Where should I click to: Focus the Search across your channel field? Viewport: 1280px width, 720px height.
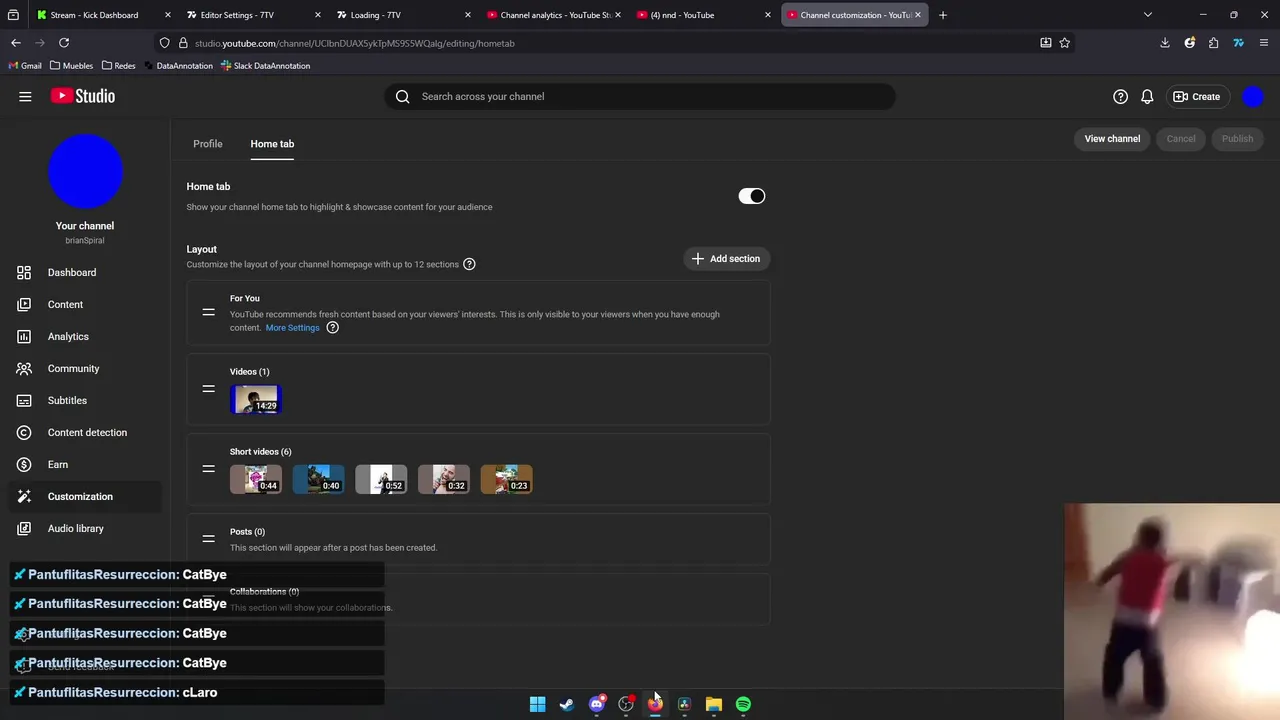click(x=640, y=97)
